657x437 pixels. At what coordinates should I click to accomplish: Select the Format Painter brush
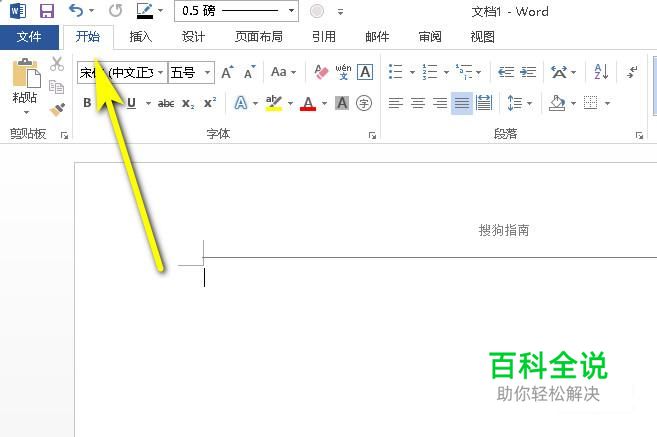[57, 109]
